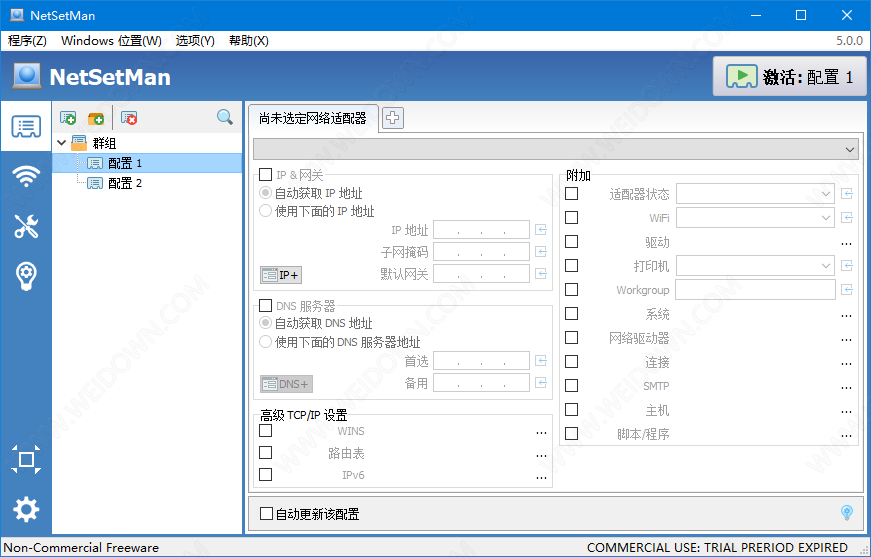Screen dimensions: 871x557
Task: Open the 帮助(X) menu
Action: click(x=249, y=41)
